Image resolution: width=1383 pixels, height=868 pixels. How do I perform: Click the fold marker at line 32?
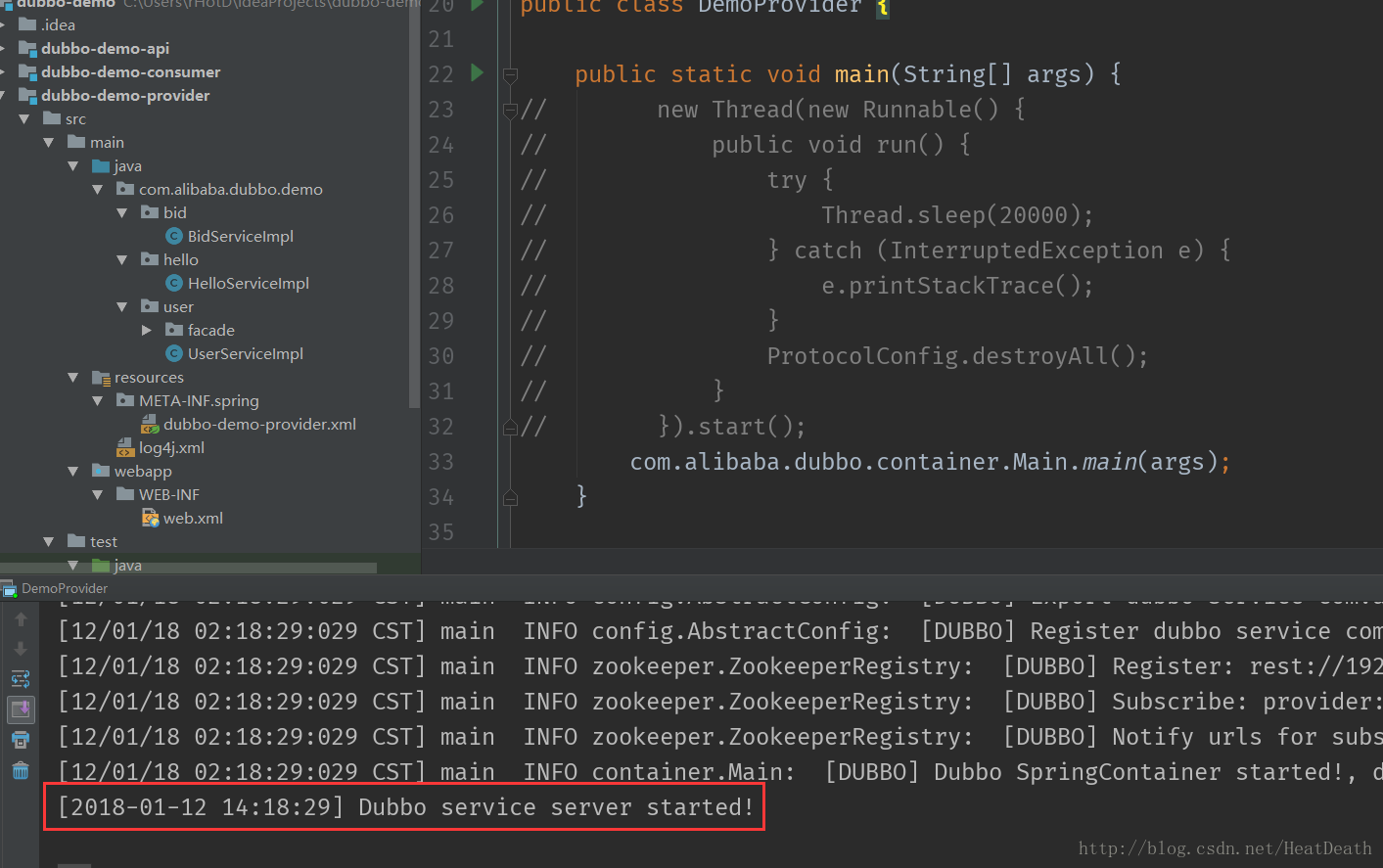coord(510,427)
